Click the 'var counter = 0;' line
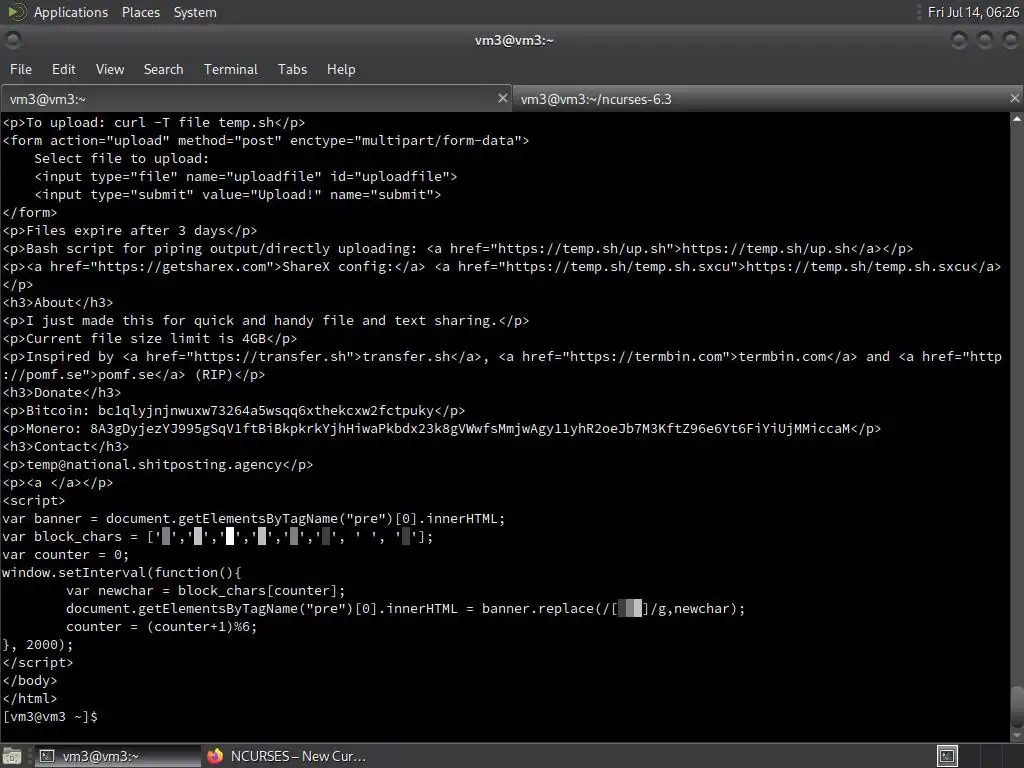 coord(65,554)
